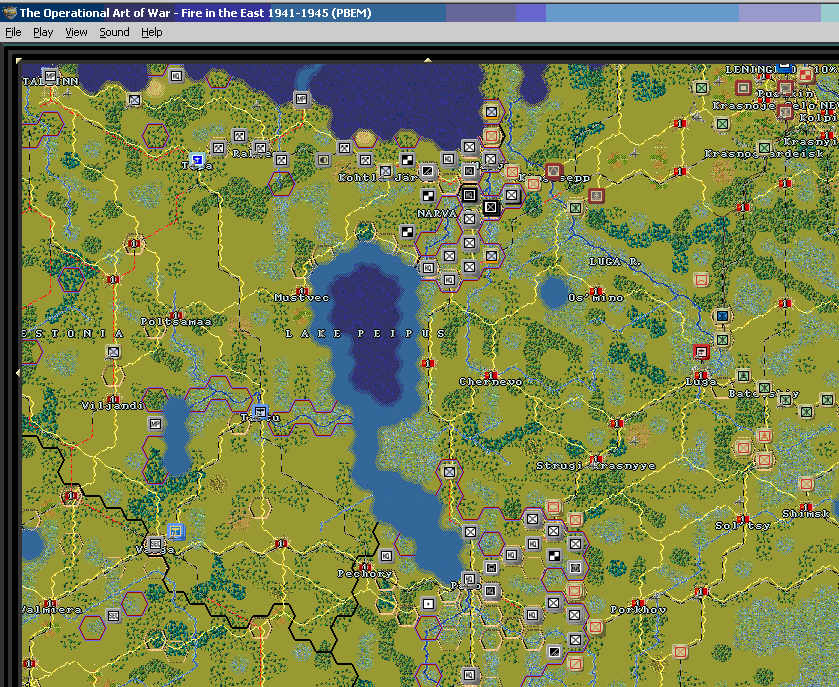The height and width of the screenshot is (687, 839).
Task: Select the lone infantry counter on Lake Peipus' east shore
Action: click(x=449, y=471)
